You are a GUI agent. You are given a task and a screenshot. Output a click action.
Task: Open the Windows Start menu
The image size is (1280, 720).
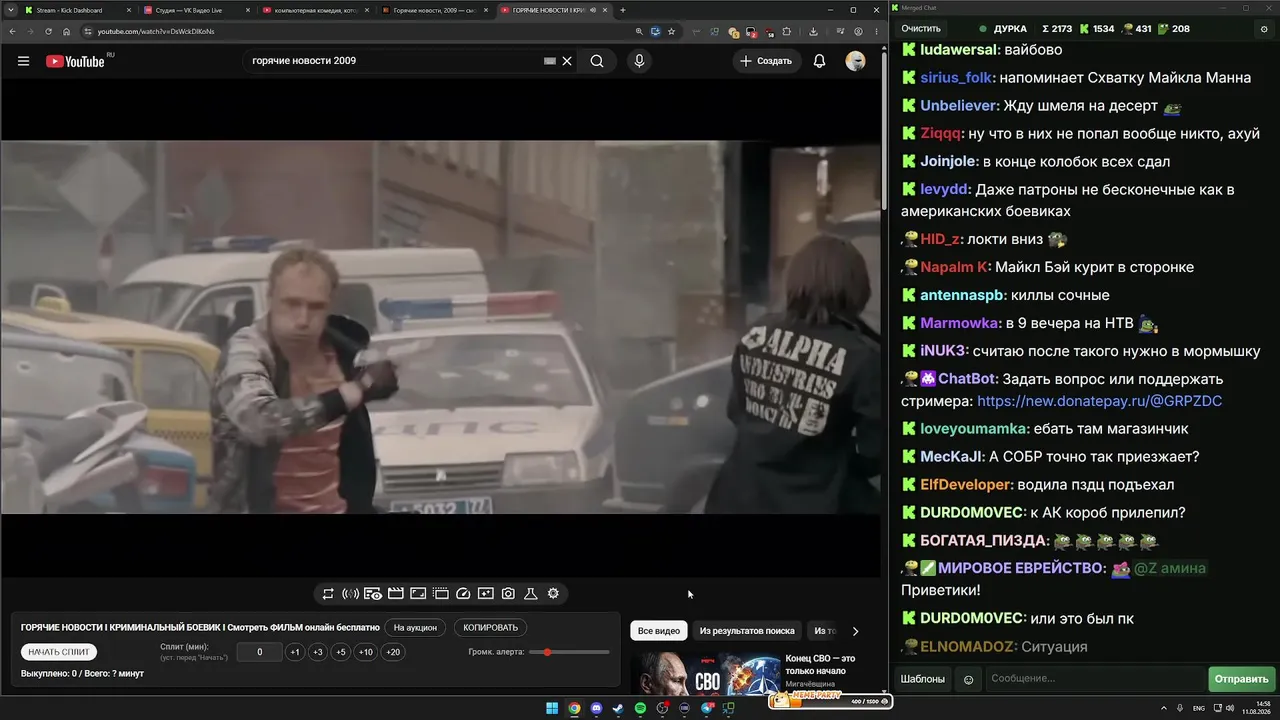coord(552,708)
